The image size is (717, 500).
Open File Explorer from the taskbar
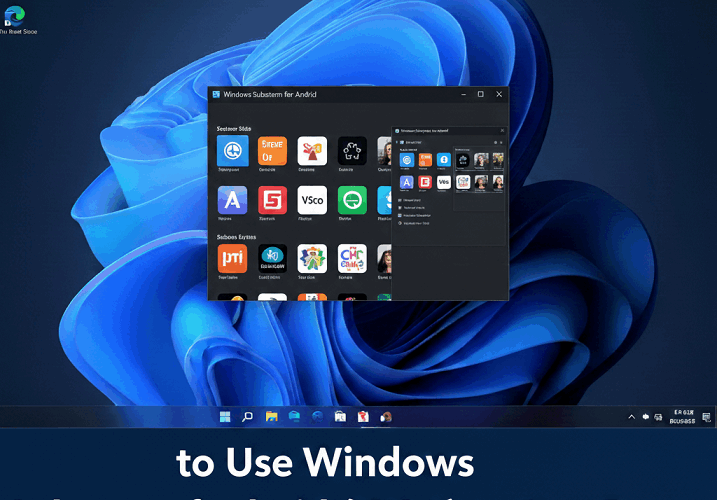coord(272,417)
